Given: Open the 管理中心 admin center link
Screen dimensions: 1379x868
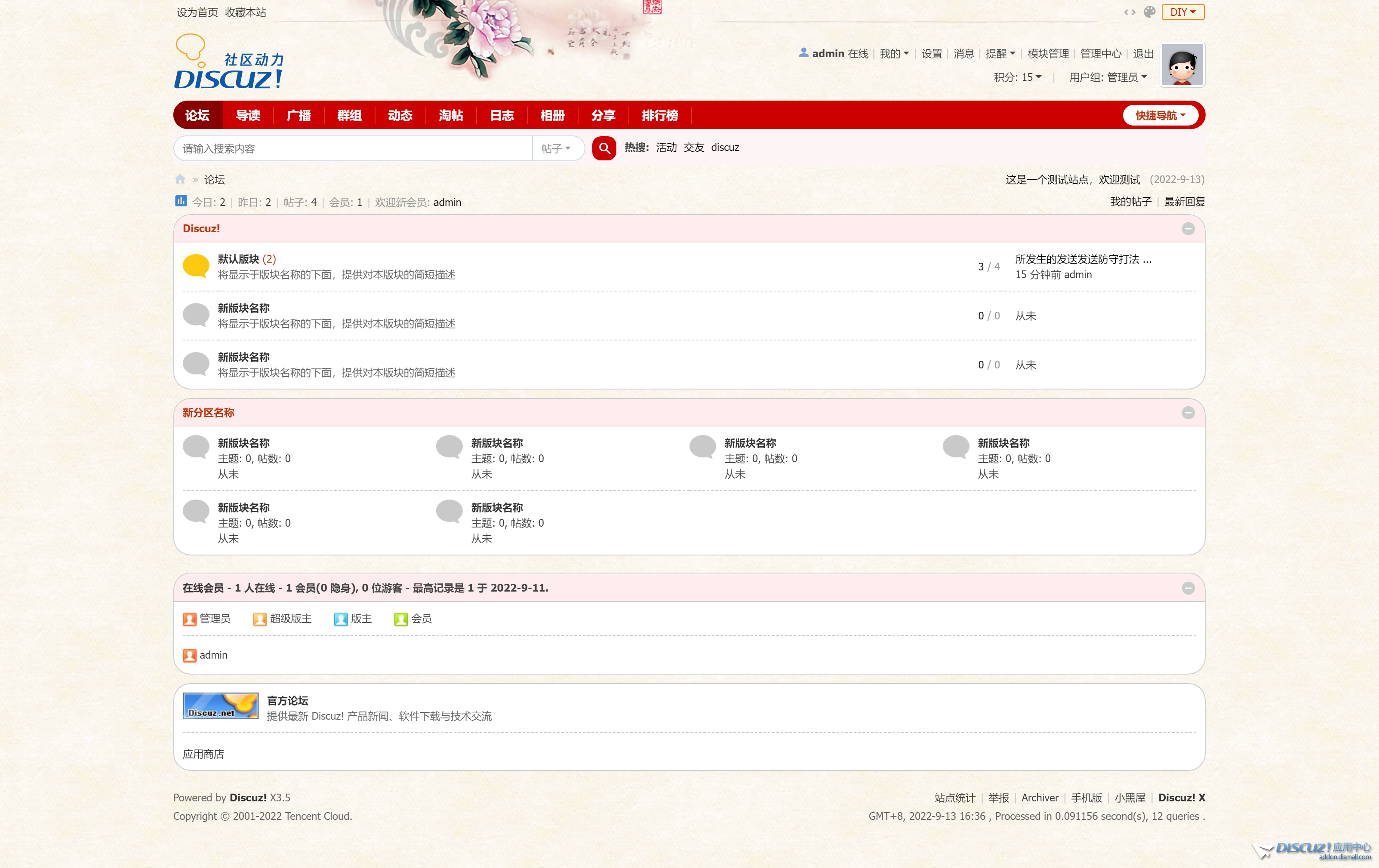Looking at the screenshot, I should tap(1101, 53).
